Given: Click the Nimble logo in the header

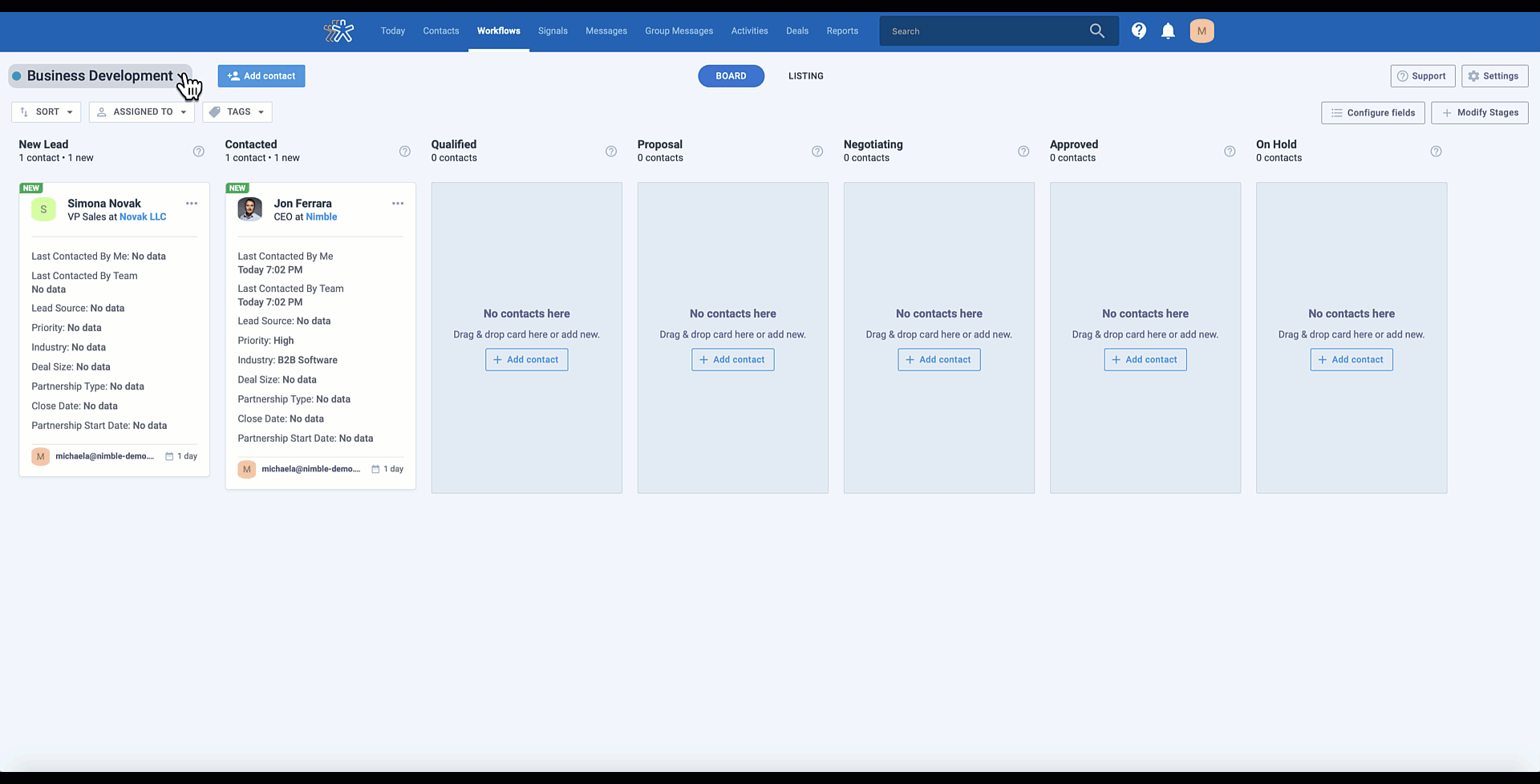Looking at the screenshot, I should point(338,30).
